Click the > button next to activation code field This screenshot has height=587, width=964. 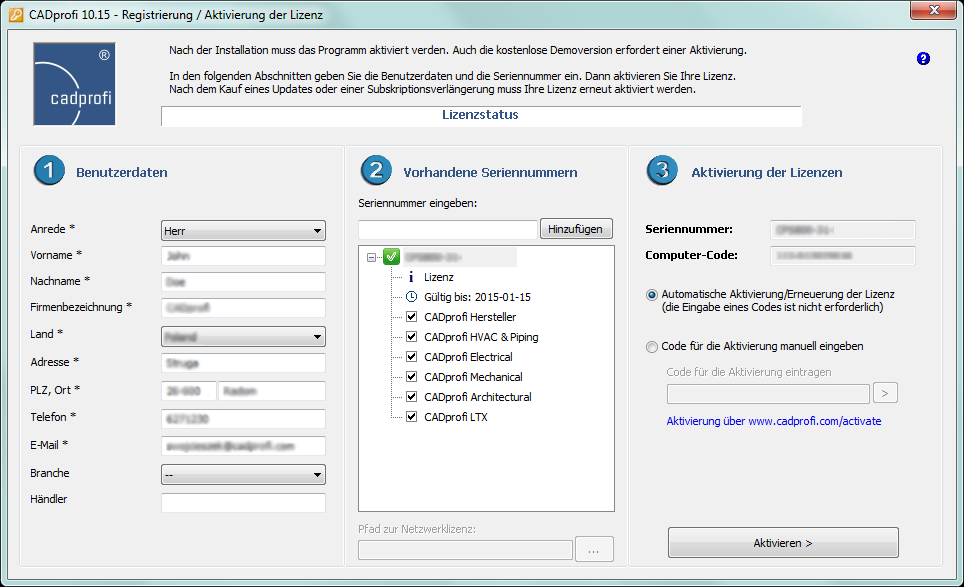point(885,393)
